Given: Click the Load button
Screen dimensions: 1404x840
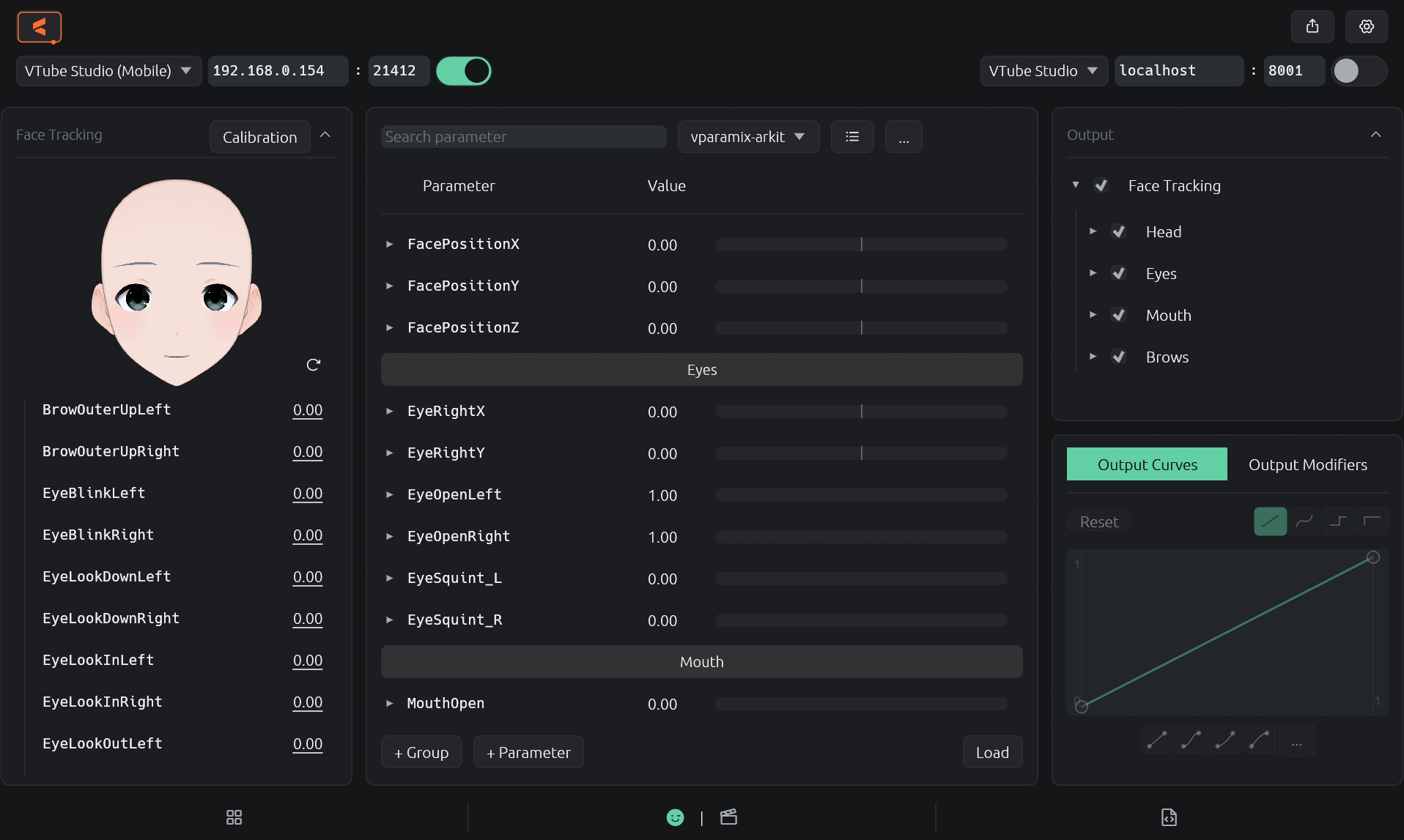Looking at the screenshot, I should click(992, 753).
